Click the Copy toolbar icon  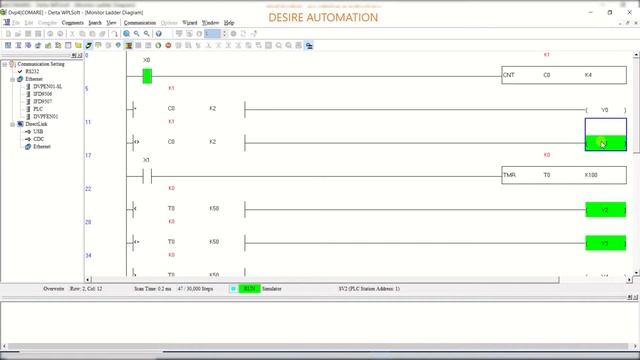pos(82,33)
